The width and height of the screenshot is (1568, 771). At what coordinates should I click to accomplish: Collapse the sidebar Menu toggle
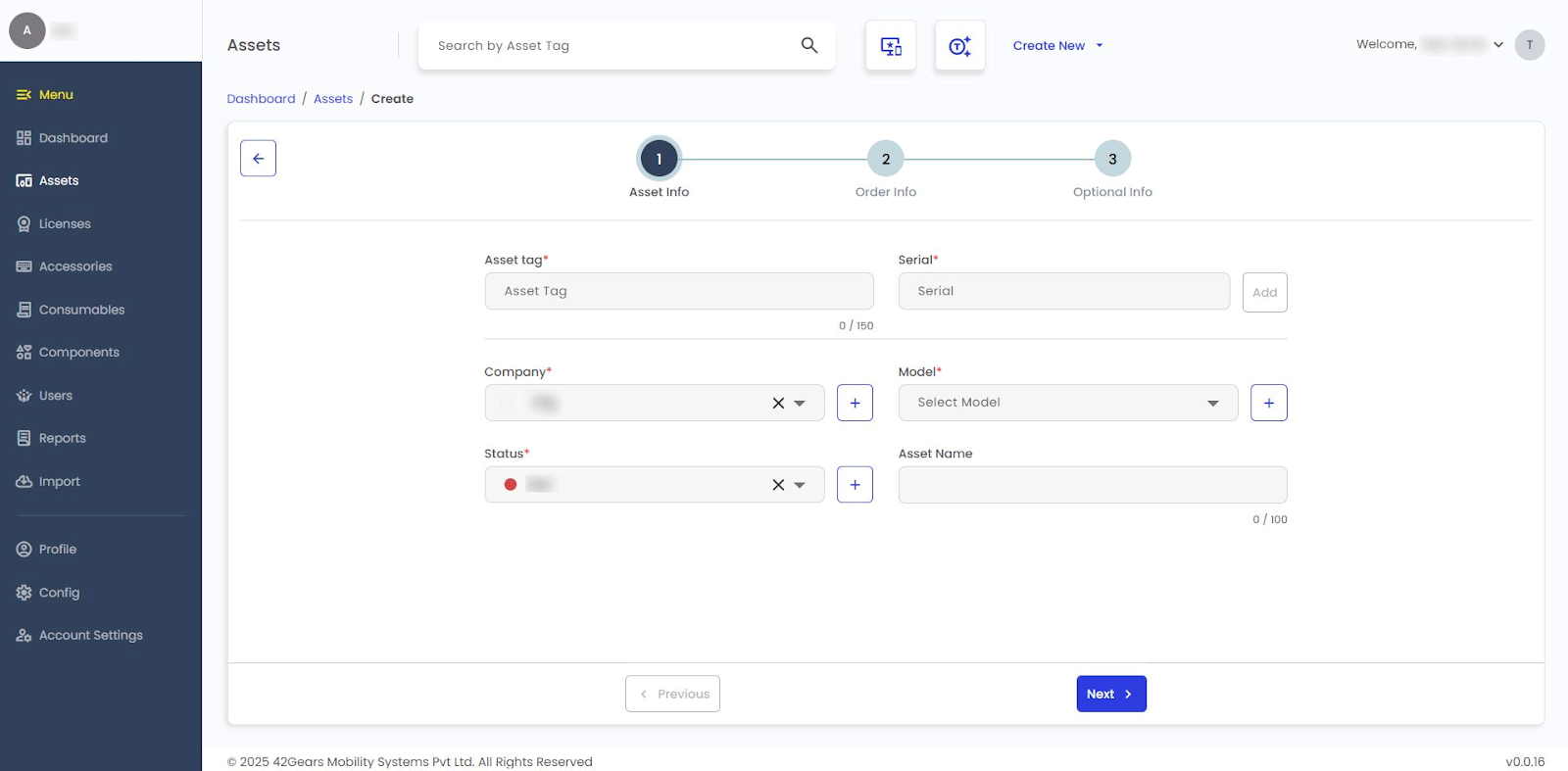click(x=24, y=95)
